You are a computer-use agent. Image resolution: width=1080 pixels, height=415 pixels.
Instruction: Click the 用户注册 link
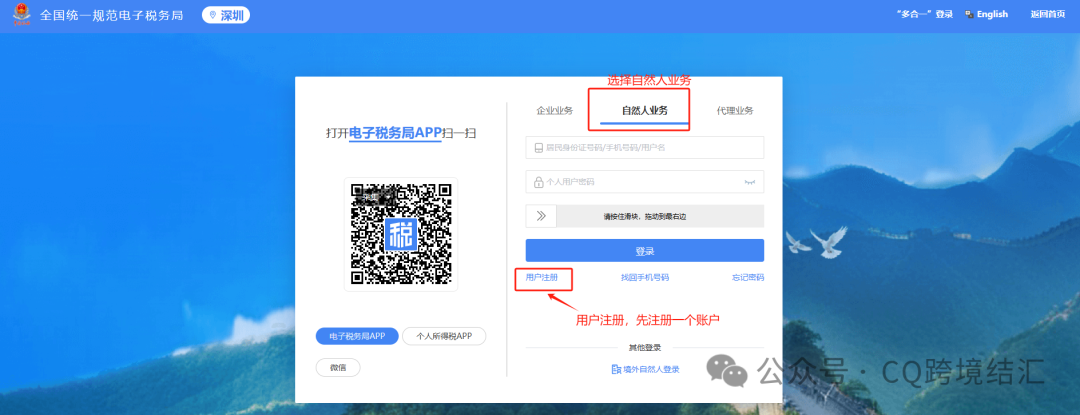542,277
